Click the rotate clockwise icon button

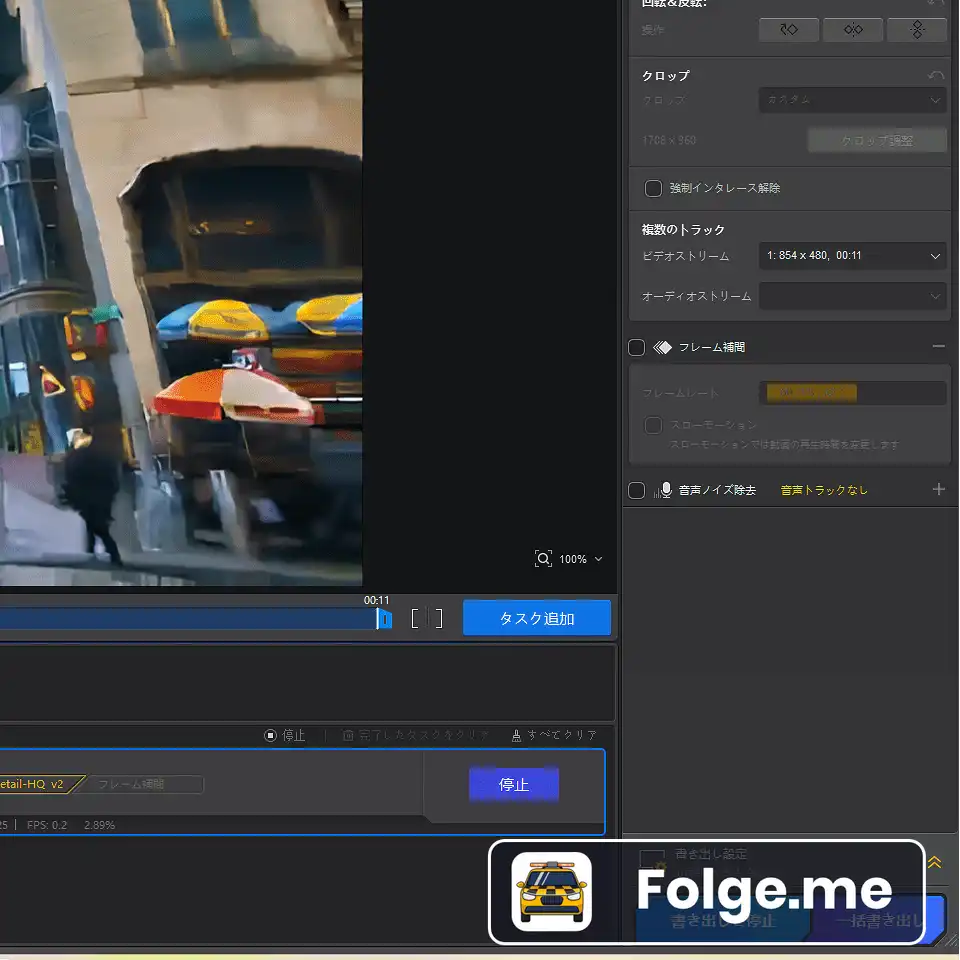point(789,30)
